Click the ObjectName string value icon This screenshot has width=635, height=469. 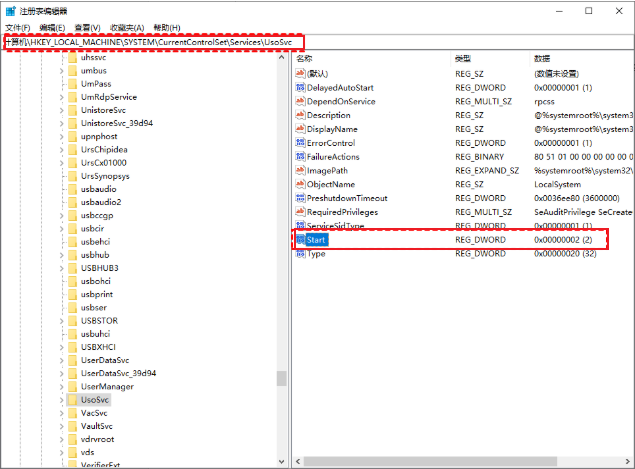pyautogui.click(x=300, y=184)
